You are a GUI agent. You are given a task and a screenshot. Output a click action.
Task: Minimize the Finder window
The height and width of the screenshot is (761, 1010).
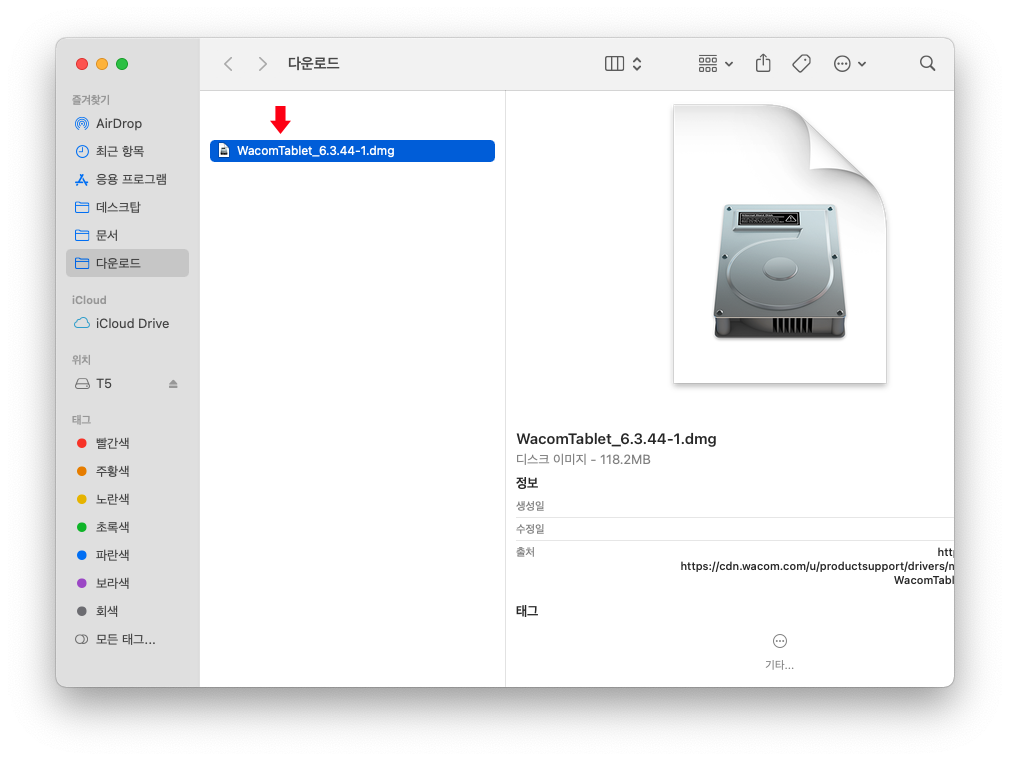click(x=102, y=64)
